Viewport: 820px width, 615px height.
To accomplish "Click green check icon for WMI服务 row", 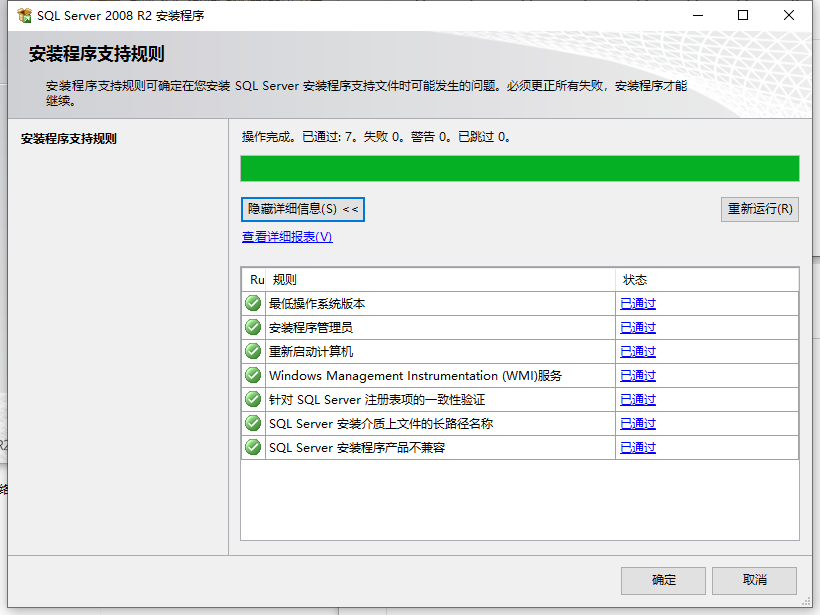I will [253, 375].
